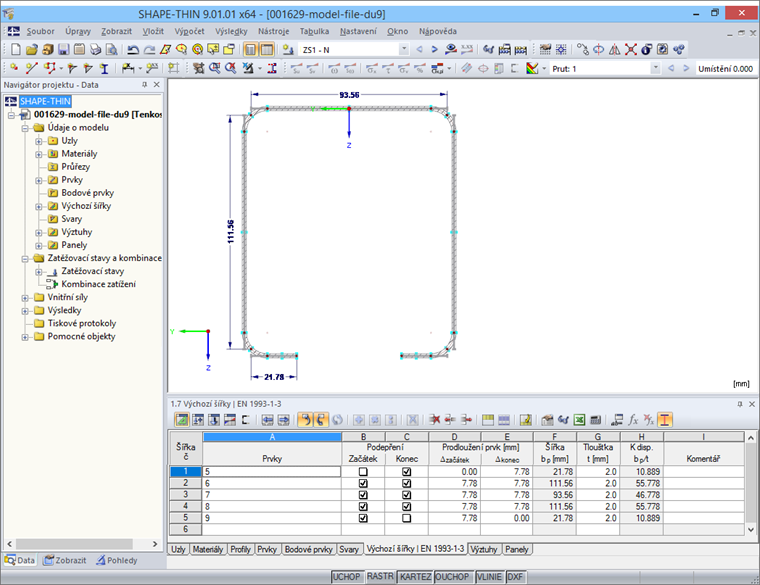Screen dimensions: 760x585
Task: Toggle Začátek support checkbox for row 3
Action: tap(363, 495)
